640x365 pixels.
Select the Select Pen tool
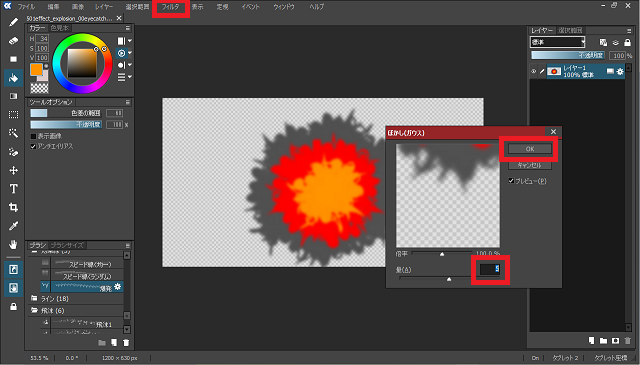[13, 152]
